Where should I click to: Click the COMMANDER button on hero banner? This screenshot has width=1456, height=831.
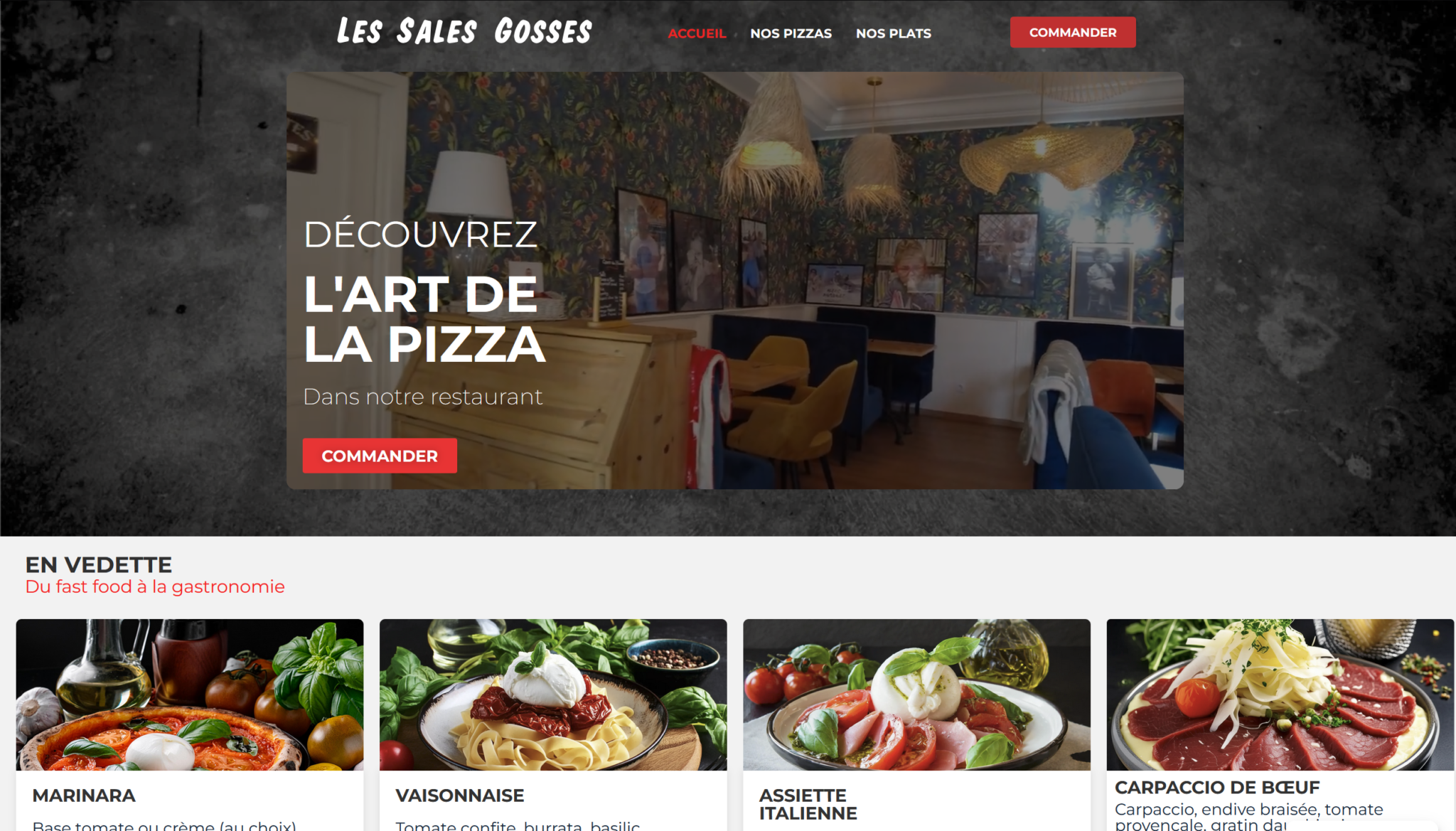click(380, 456)
